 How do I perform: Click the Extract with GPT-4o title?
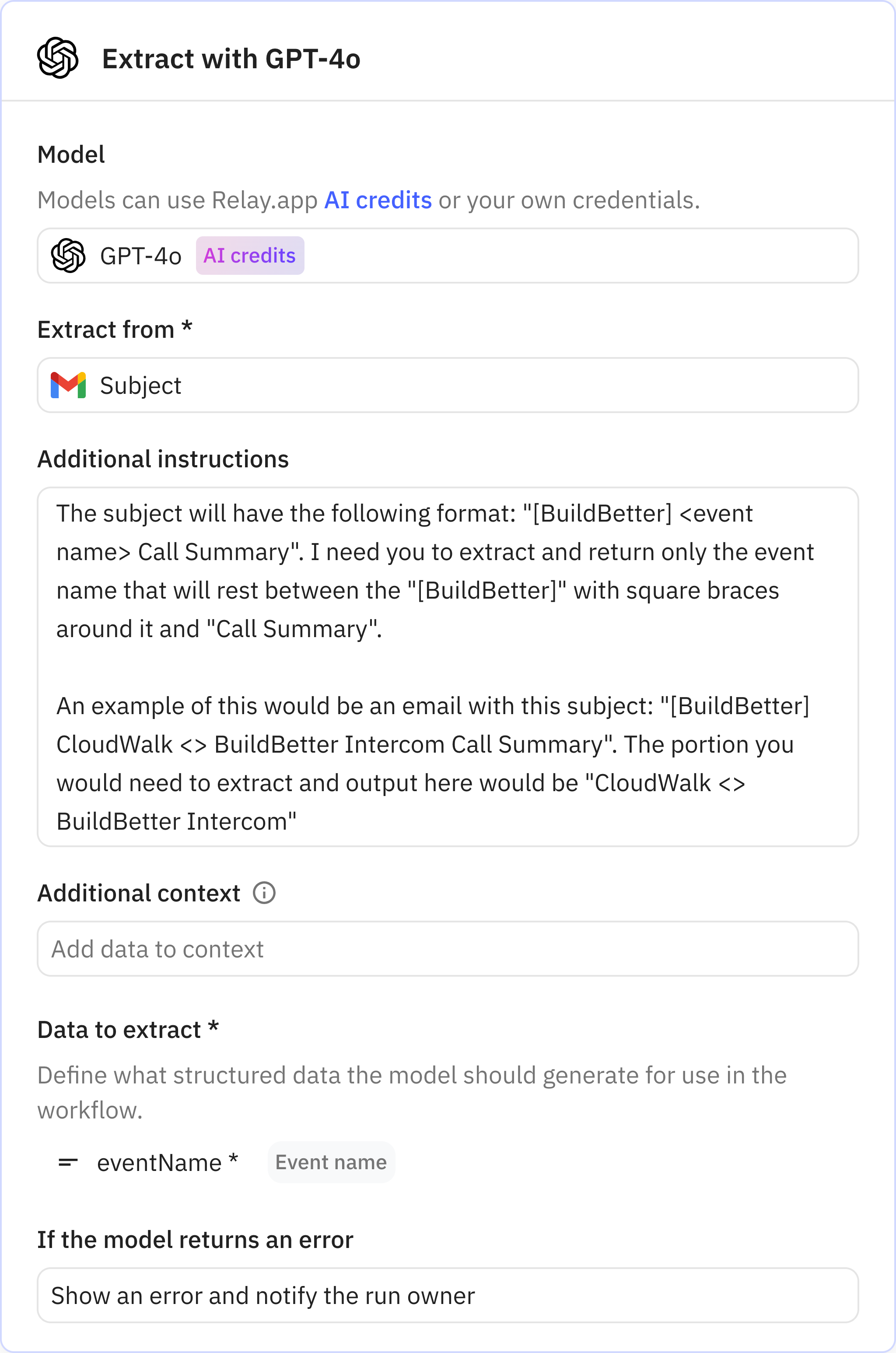click(231, 57)
